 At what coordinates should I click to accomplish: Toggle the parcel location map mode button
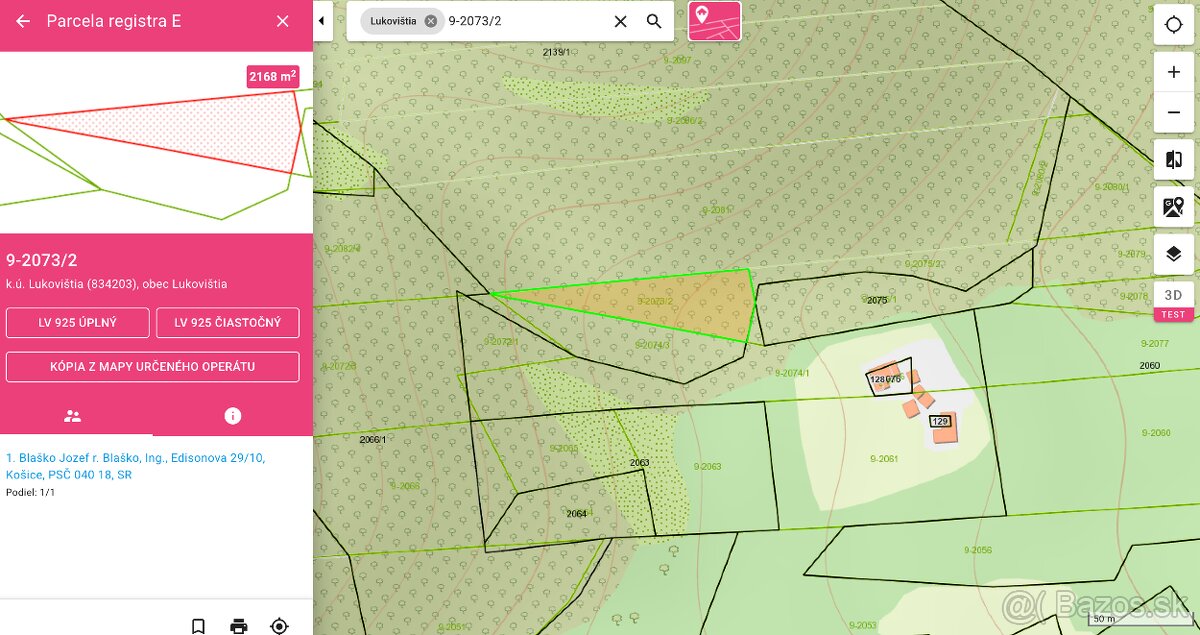[x=714, y=21]
